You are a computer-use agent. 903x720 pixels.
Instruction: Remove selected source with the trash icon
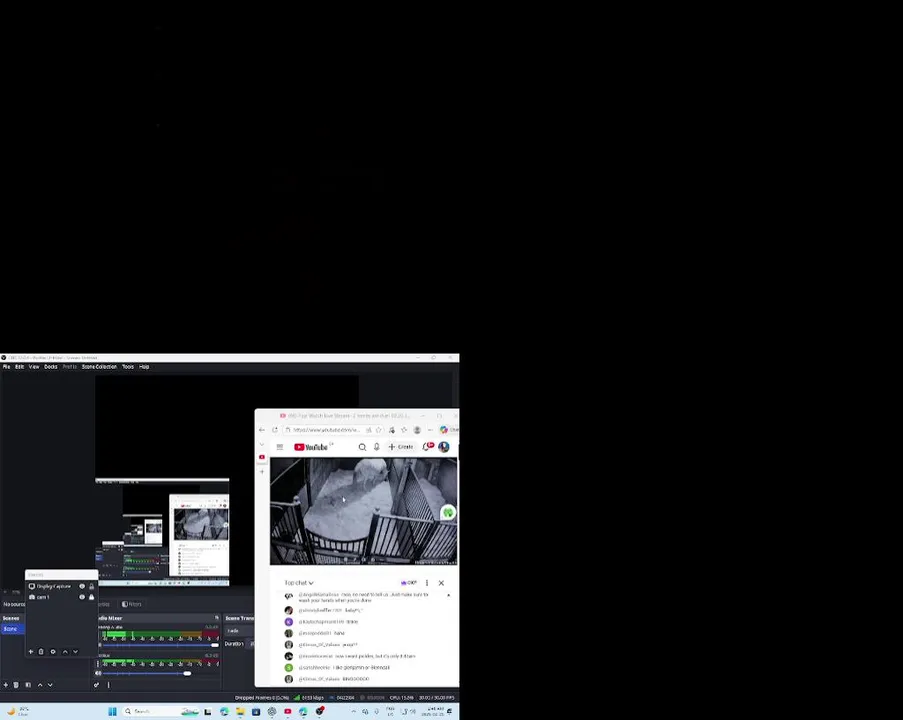(41, 651)
